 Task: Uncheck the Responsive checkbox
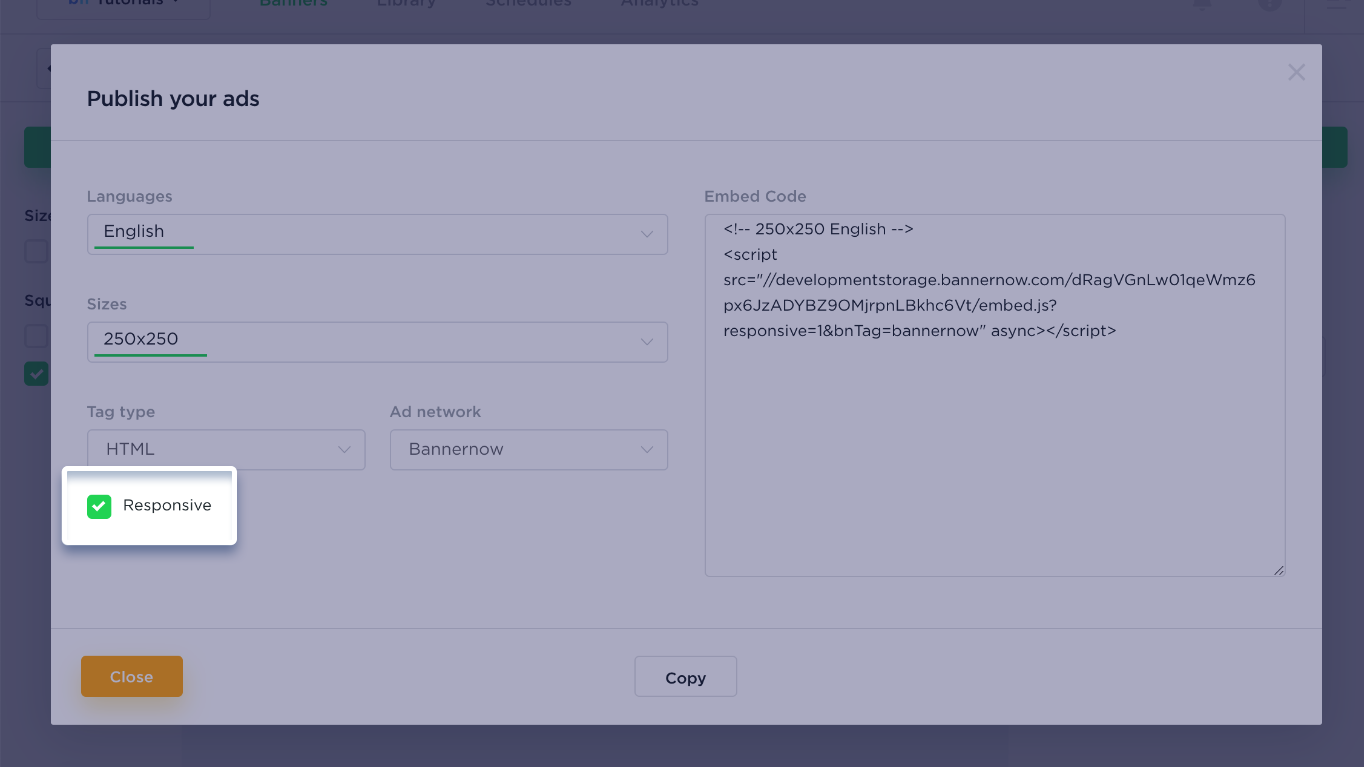[x=99, y=506]
